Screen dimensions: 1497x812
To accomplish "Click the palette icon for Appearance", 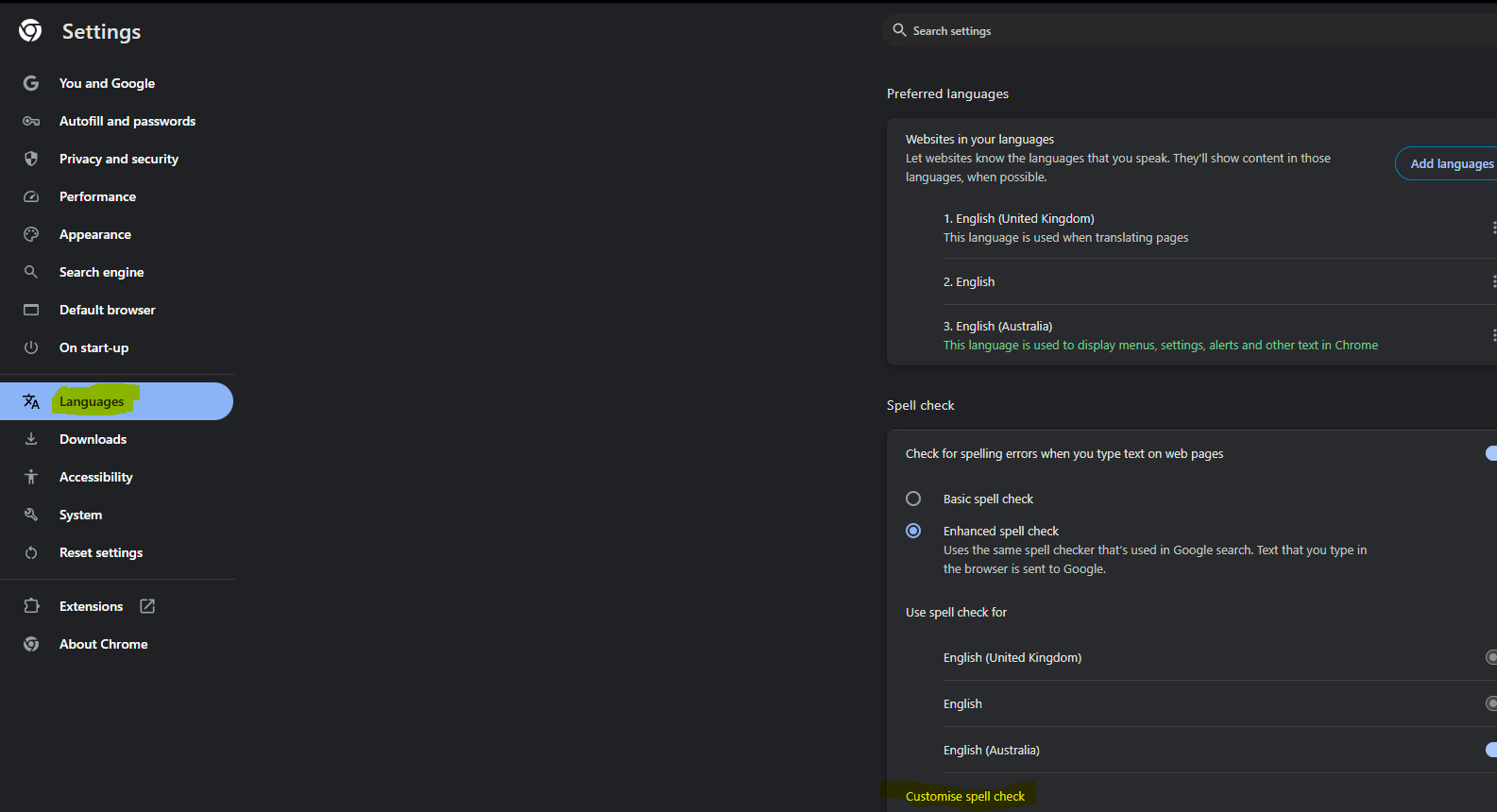I will (31, 234).
